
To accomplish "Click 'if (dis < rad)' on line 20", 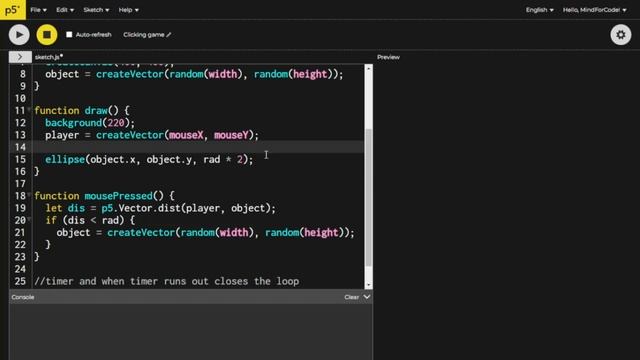I will pos(84,220).
